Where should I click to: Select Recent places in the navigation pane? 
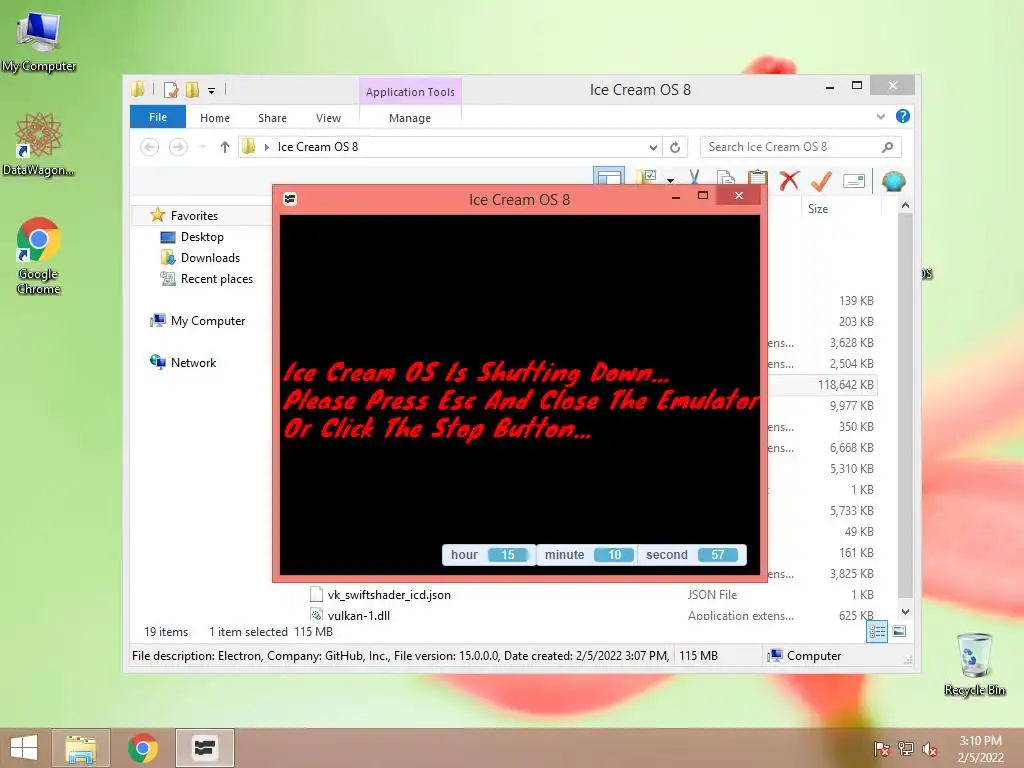pyautogui.click(x=217, y=279)
